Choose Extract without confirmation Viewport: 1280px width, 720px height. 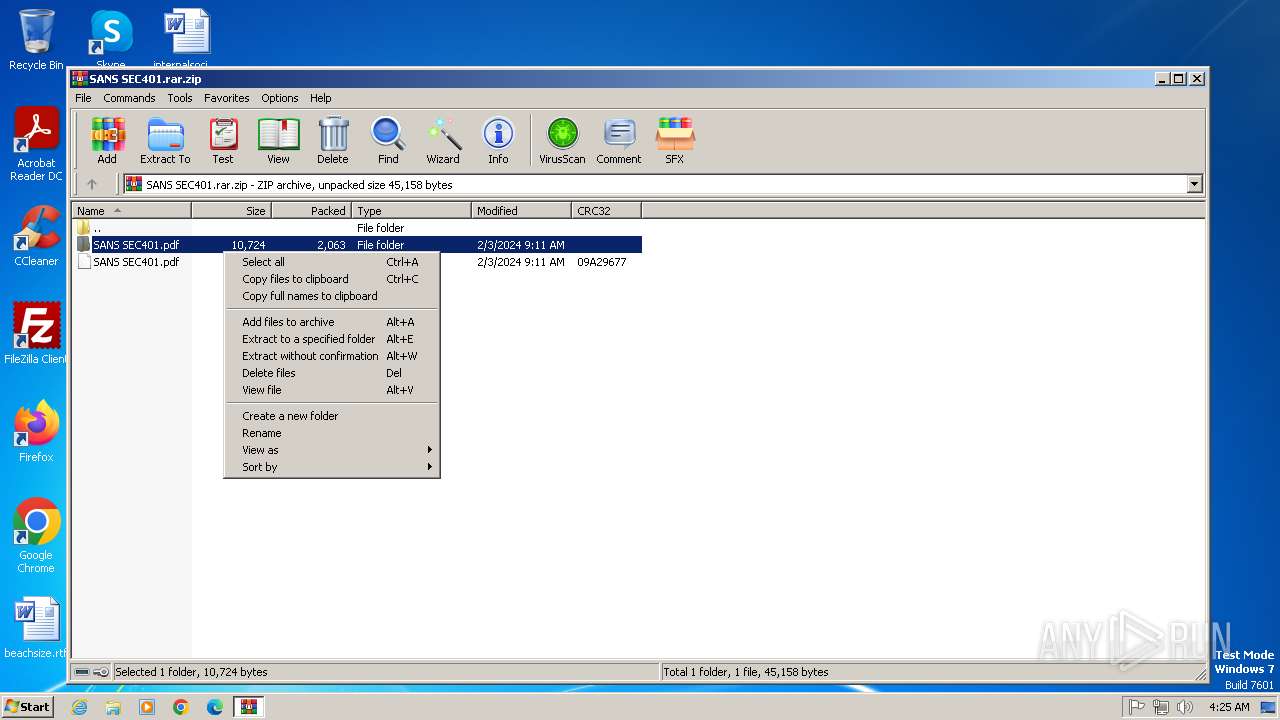(x=332, y=356)
